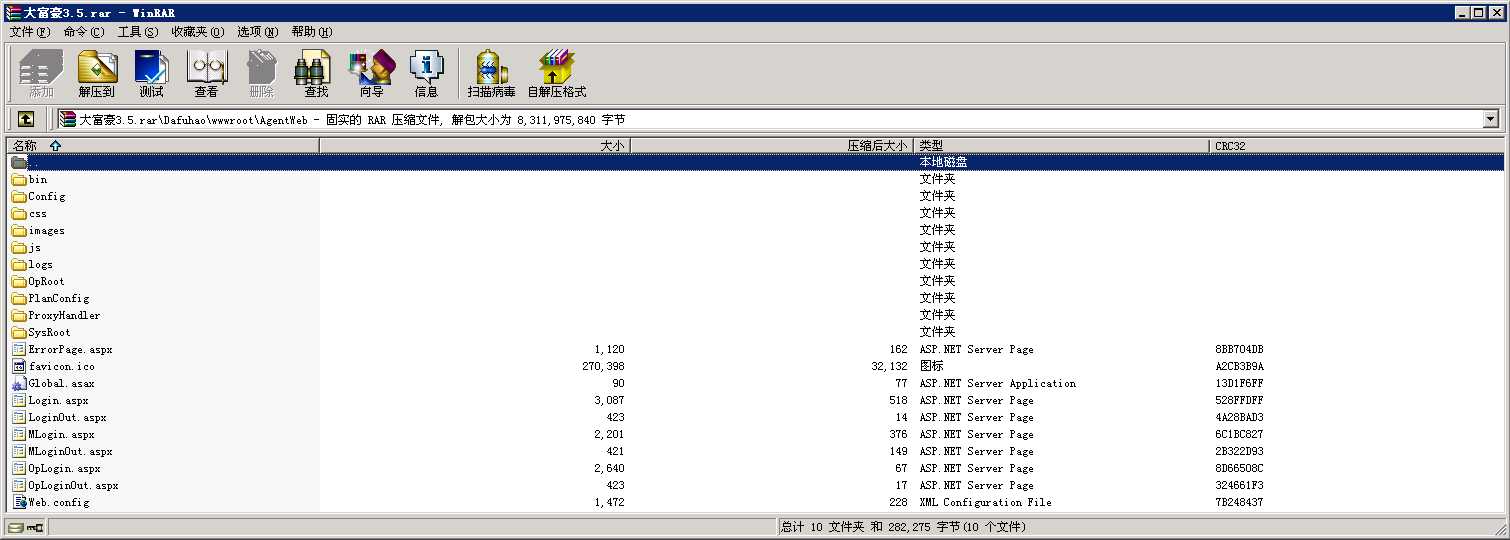1510x540 pixels.
Task: Select the logs folder icon
Action: (19, 265)
